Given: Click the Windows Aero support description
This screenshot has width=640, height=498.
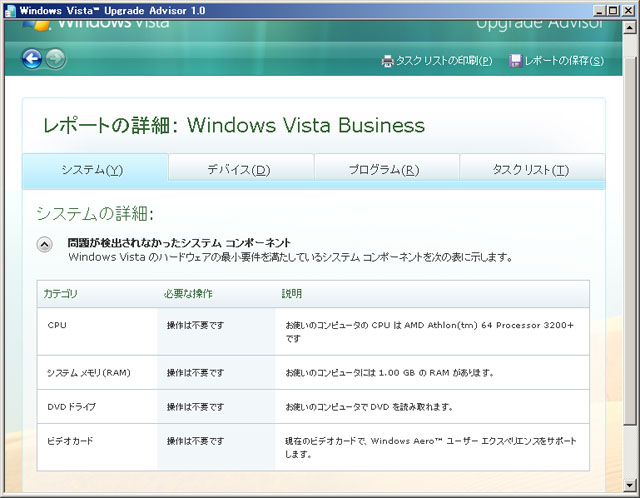Looking at the screenshot, I should 431,447.
